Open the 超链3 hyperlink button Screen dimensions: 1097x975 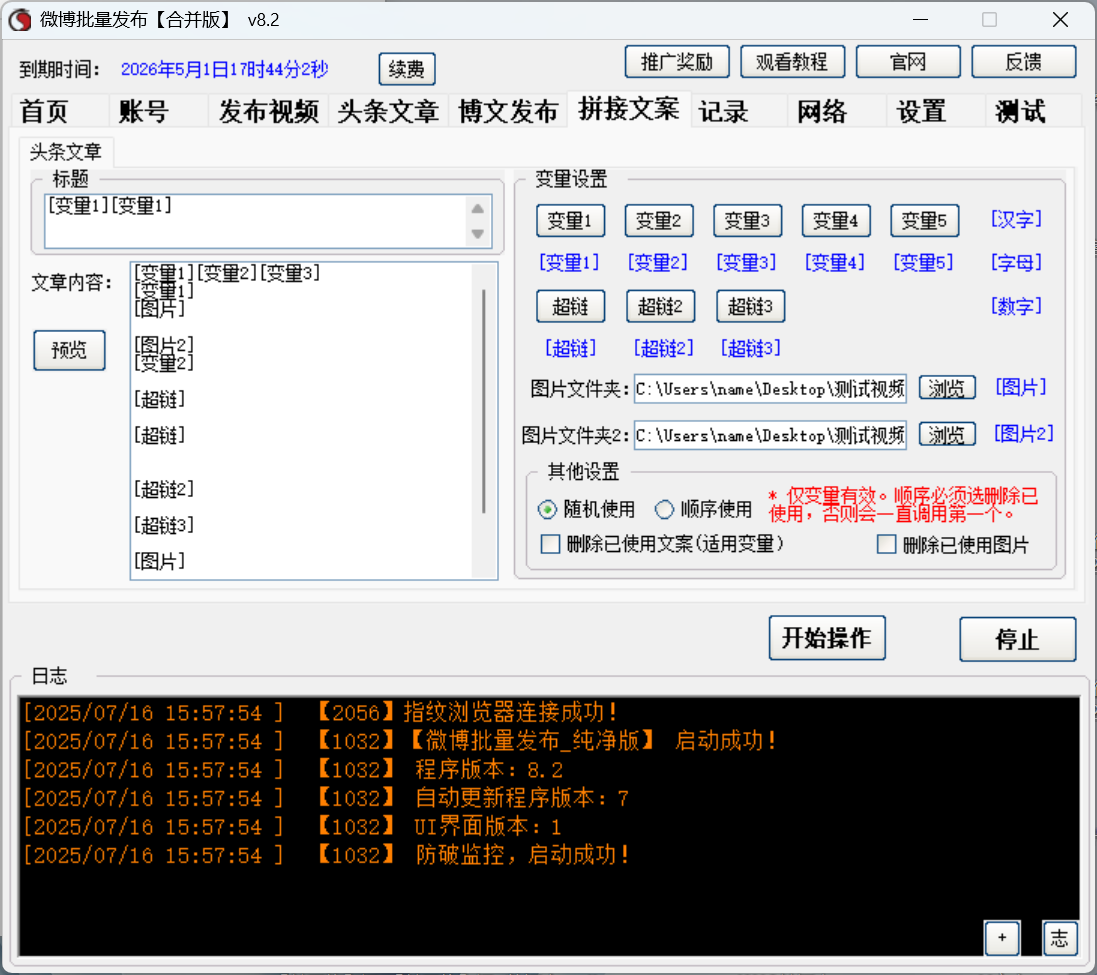pos(751,306)
